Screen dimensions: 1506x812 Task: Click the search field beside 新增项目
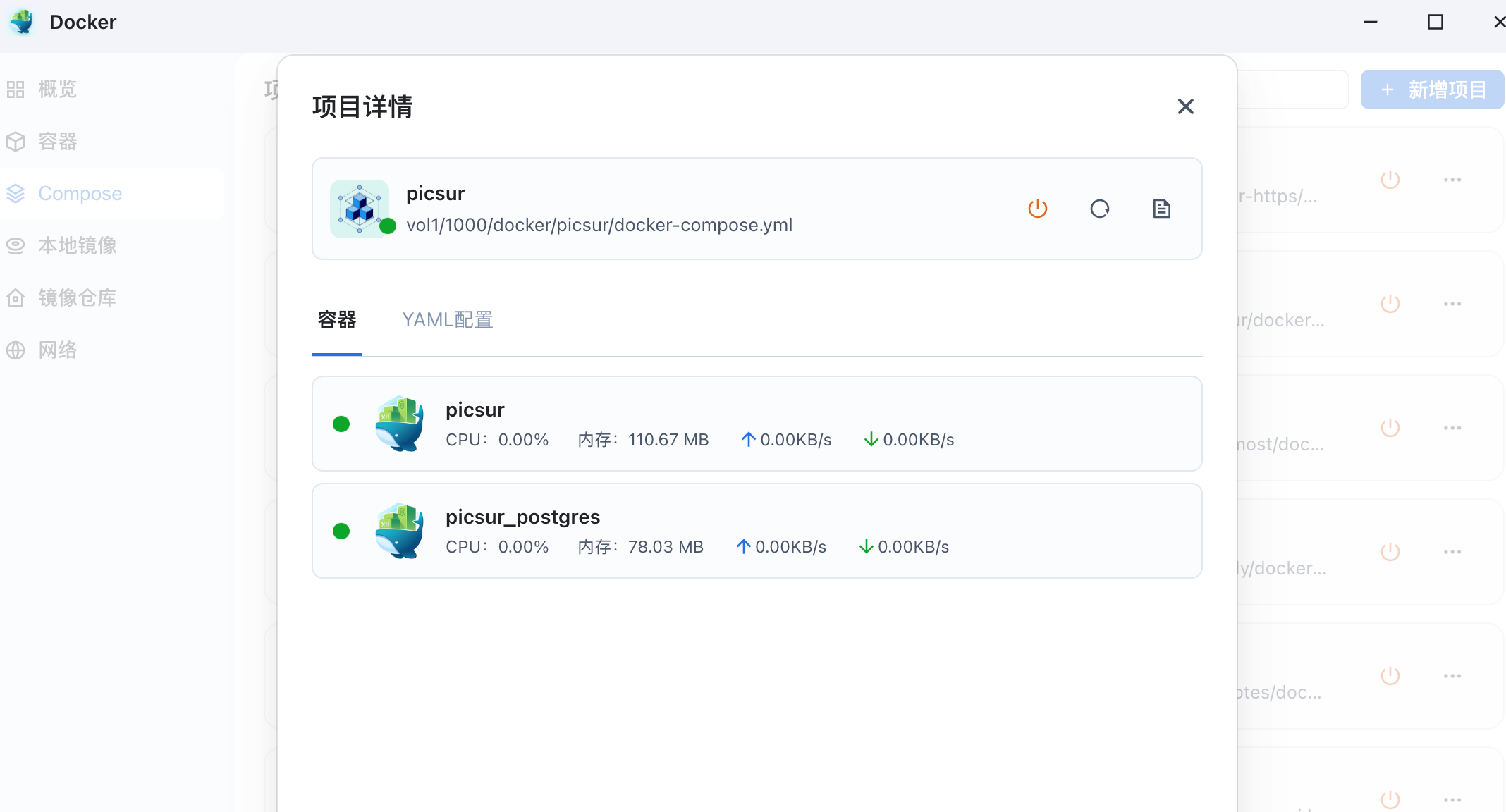[x=1293, y=90]
